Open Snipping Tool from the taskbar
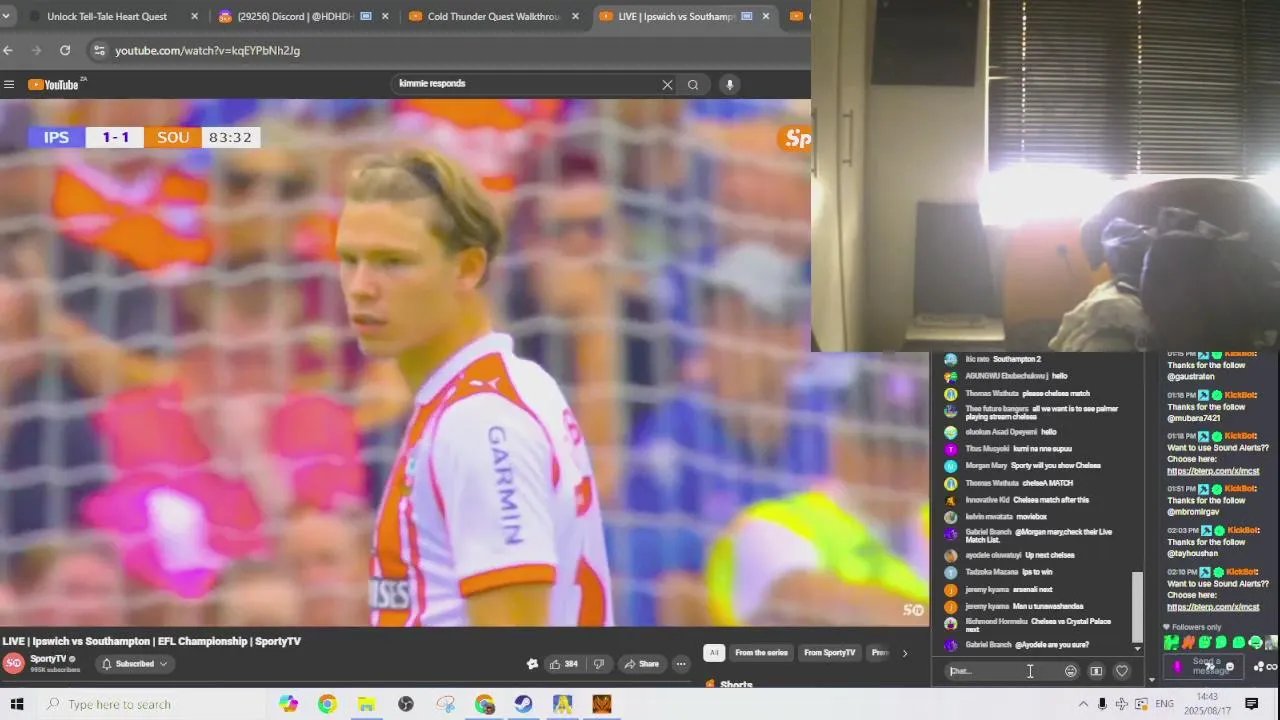 445,704
